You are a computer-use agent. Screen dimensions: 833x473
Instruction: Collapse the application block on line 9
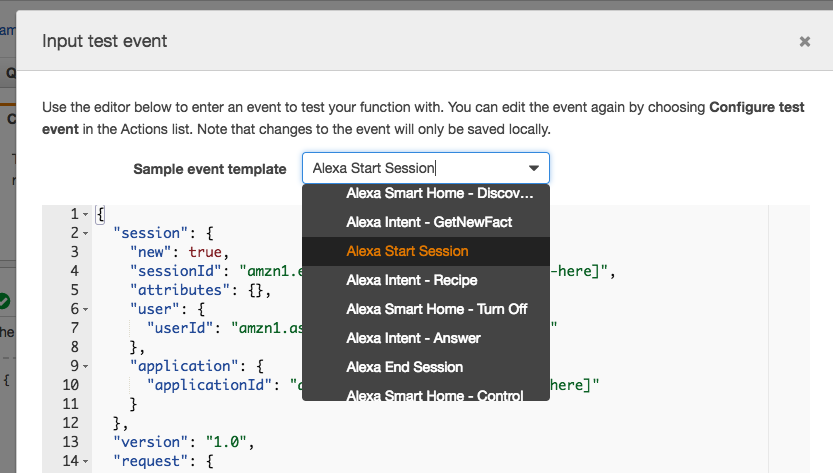[86, 366]
